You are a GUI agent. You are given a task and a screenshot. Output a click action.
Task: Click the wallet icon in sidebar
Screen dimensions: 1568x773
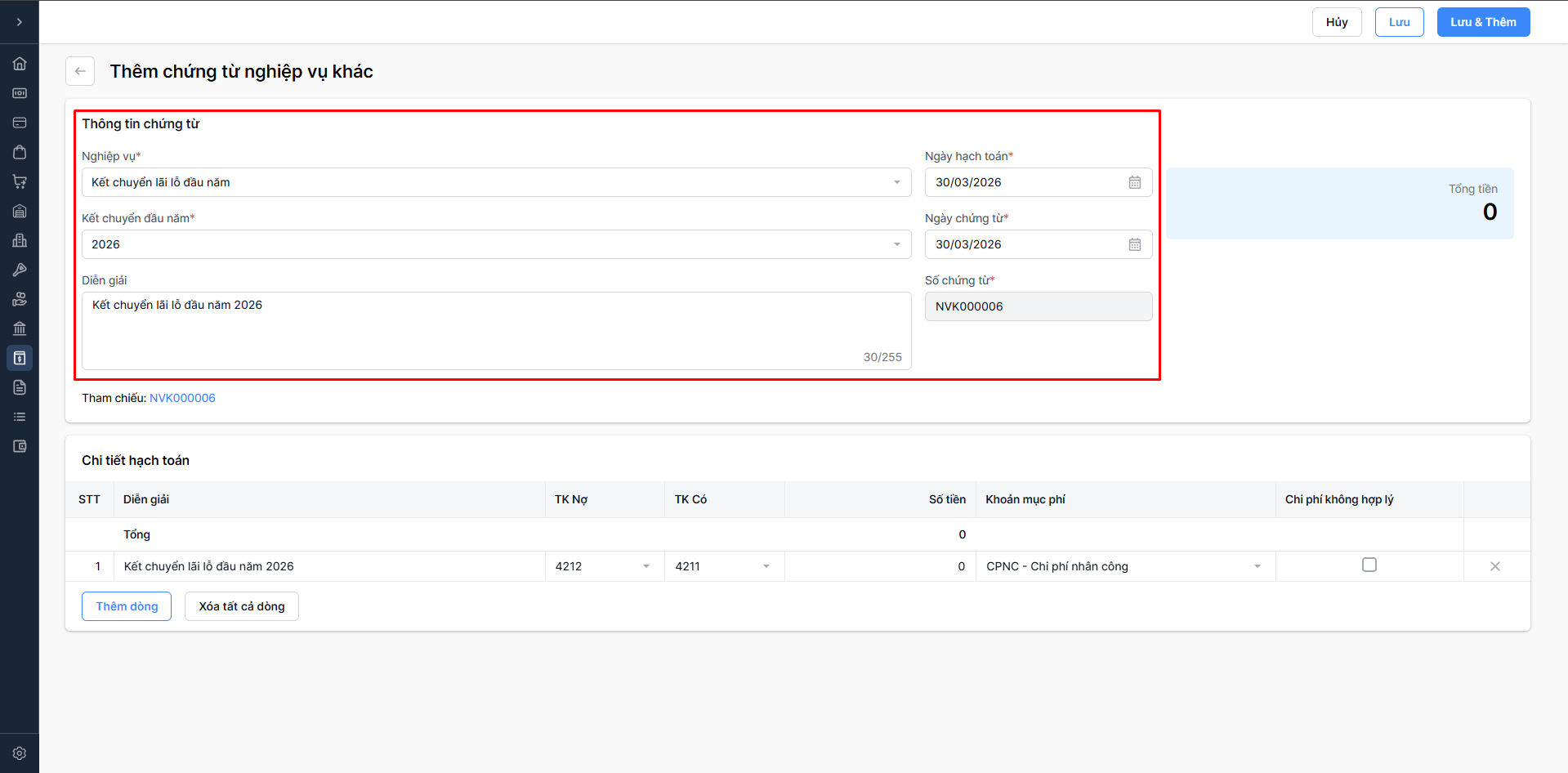point(20,446)
